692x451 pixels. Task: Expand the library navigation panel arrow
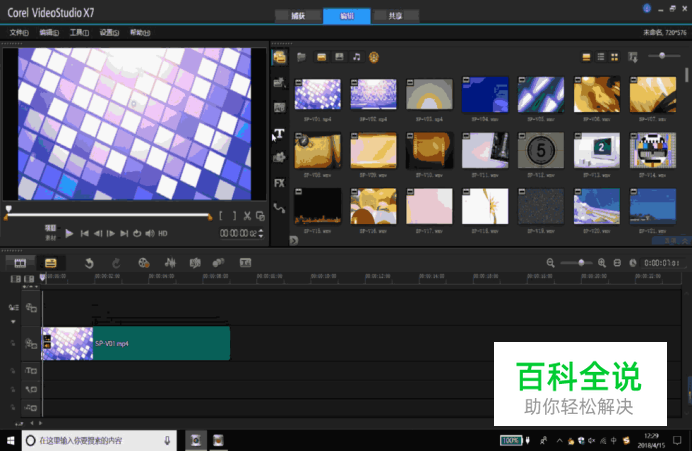pyautogui.click(x=294, y=240)
